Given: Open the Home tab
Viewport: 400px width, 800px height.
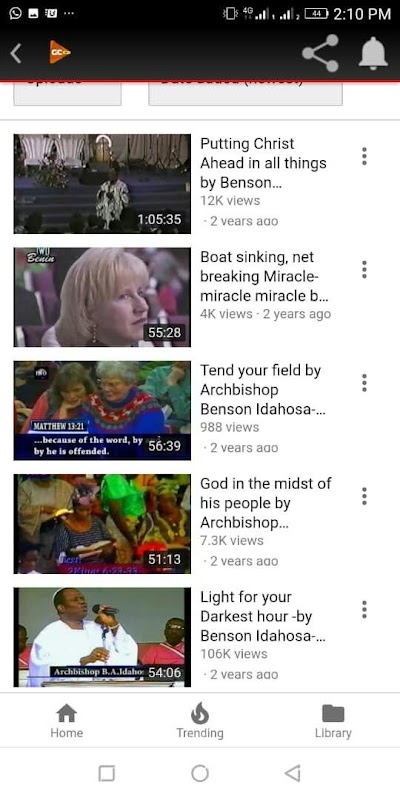Looking at the screenshot, I should pyautogui.click(x=66, y=721).
